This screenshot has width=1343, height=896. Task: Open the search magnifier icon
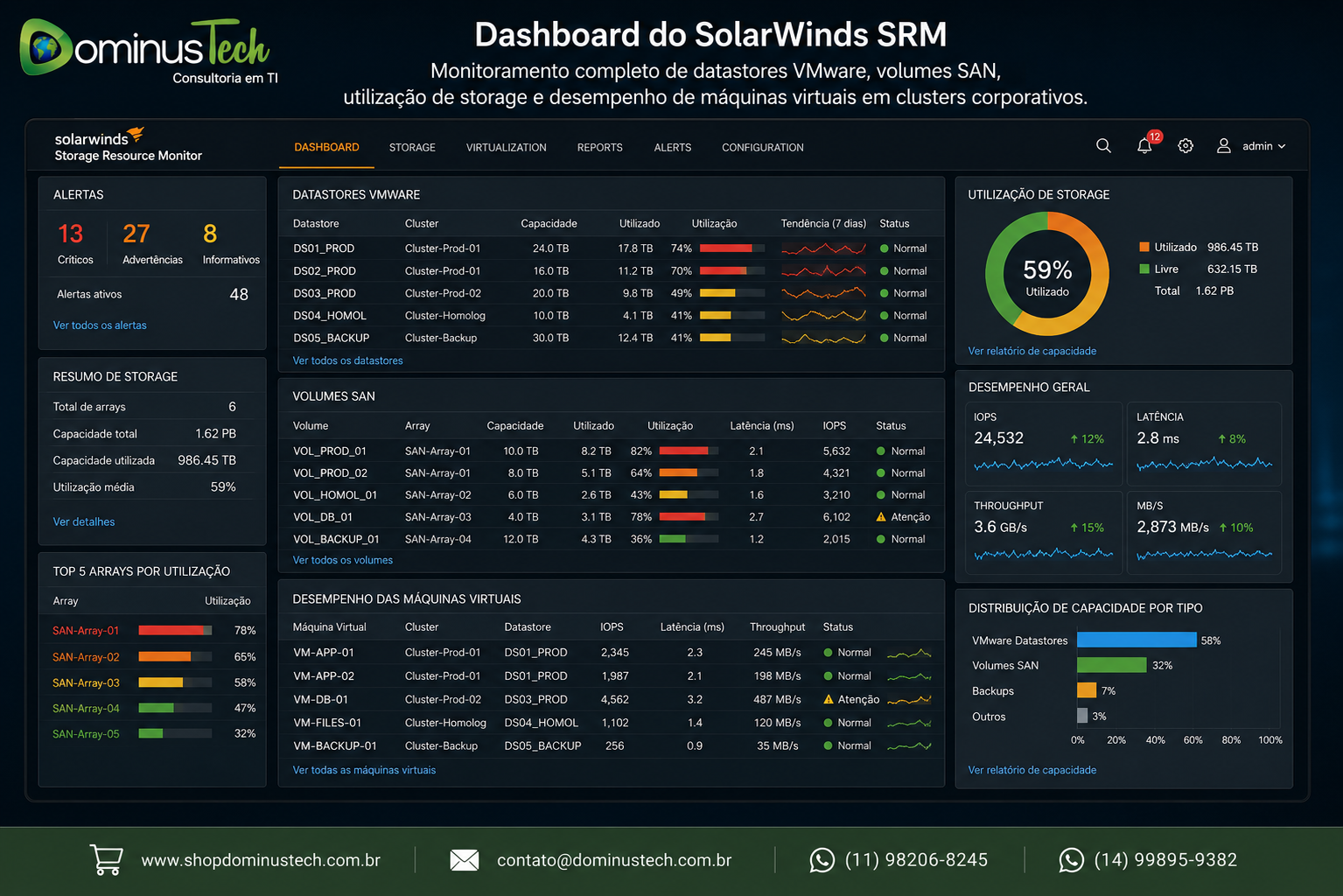(1103, 146)
